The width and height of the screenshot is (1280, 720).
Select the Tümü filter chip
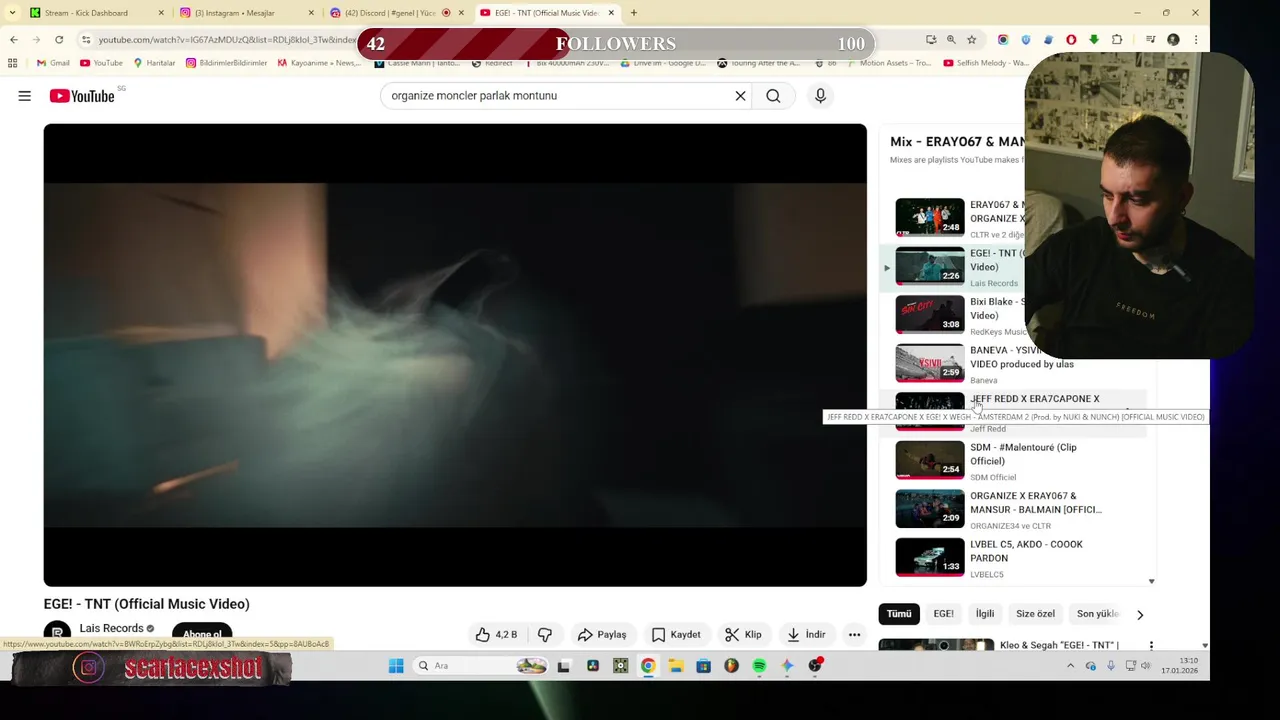(899, 614)
